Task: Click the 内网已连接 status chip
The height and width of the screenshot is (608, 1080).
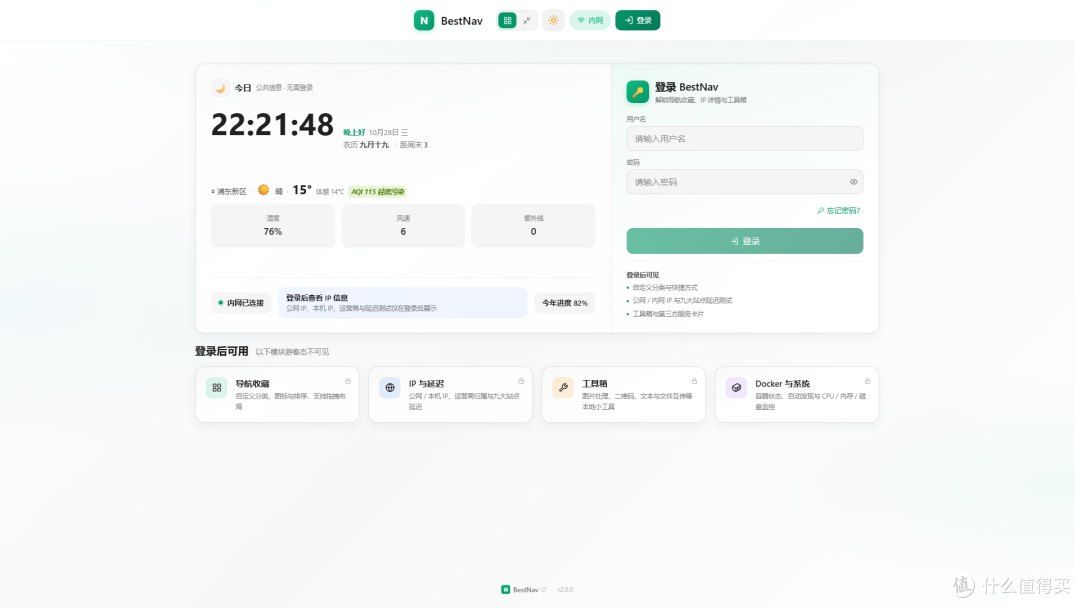Action: pyautogui.click(x=241, y=303)
